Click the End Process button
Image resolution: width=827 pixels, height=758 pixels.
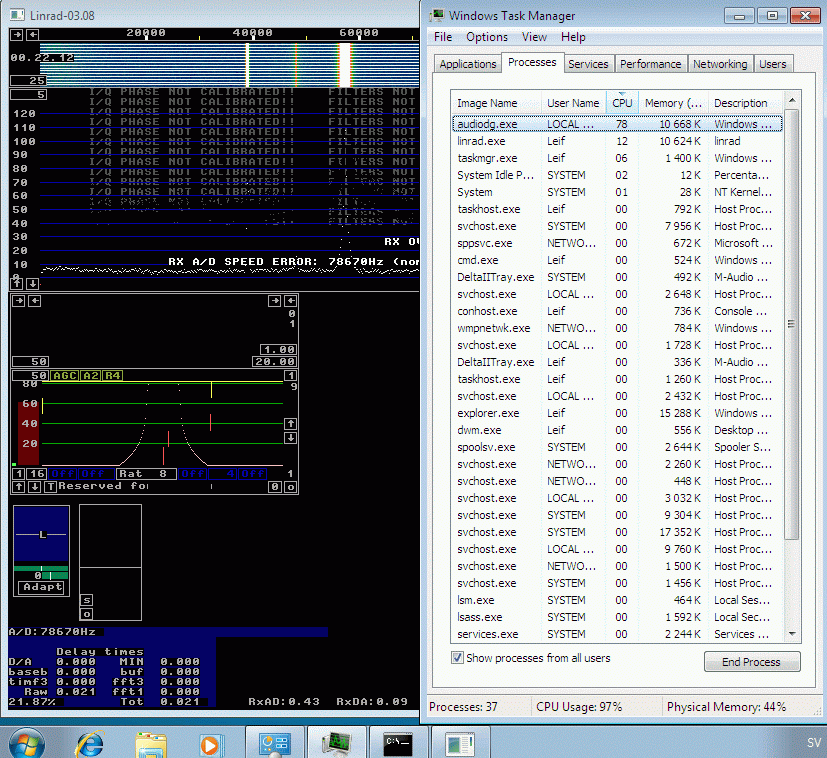pyautogui.click(x=752, y=661)
